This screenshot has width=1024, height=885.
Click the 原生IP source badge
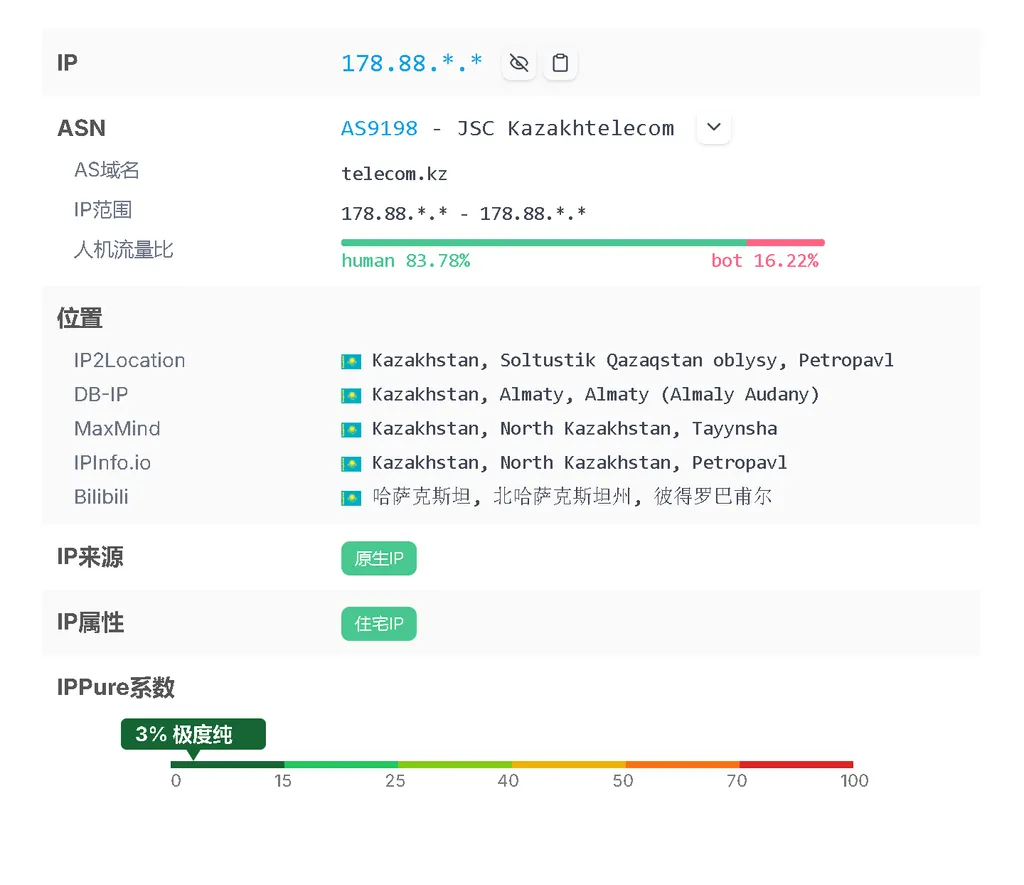point(378,558)
